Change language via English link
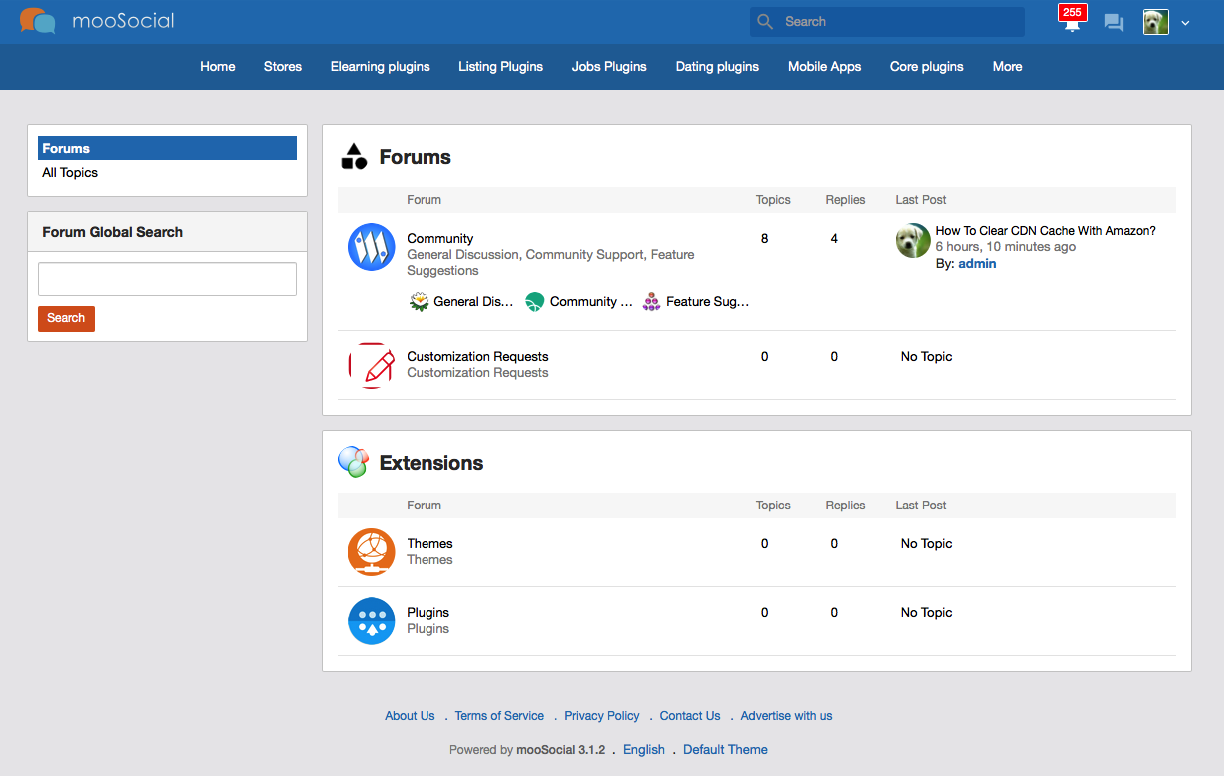 click(x=644, y=750)
